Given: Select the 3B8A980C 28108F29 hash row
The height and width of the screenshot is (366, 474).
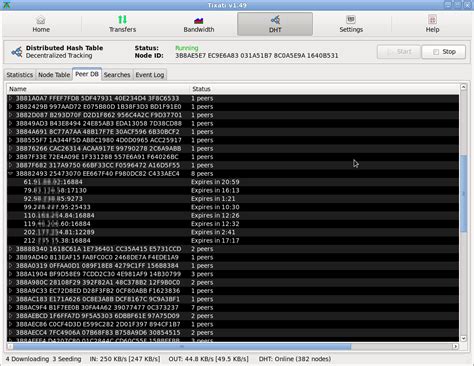Looking at the screenshot, I should [233, 282].
